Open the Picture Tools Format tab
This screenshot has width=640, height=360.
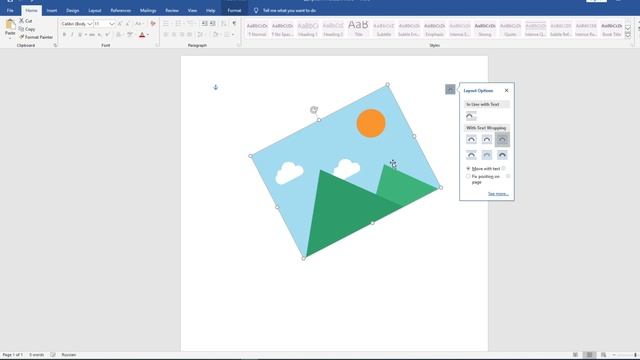point(234,10)
